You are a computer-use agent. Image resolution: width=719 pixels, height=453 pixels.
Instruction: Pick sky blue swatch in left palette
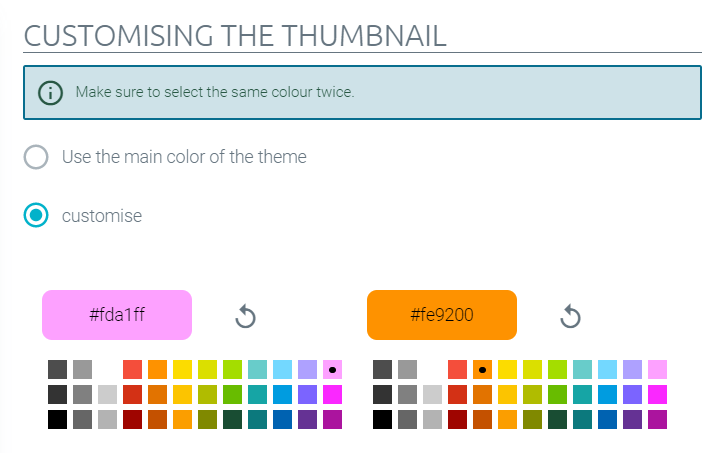click(x=282, y=370)
